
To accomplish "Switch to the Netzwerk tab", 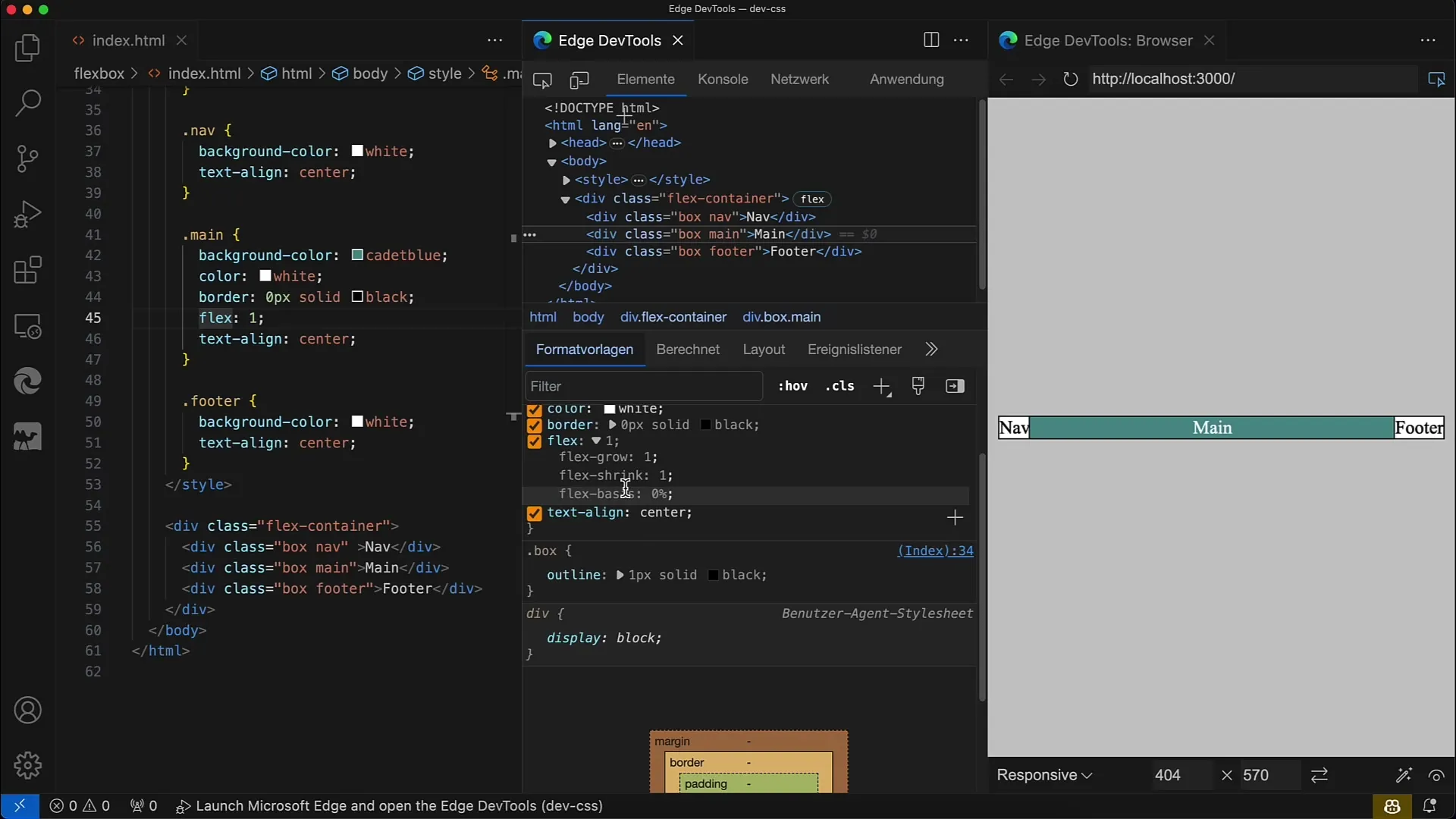I will click(799, 79).
